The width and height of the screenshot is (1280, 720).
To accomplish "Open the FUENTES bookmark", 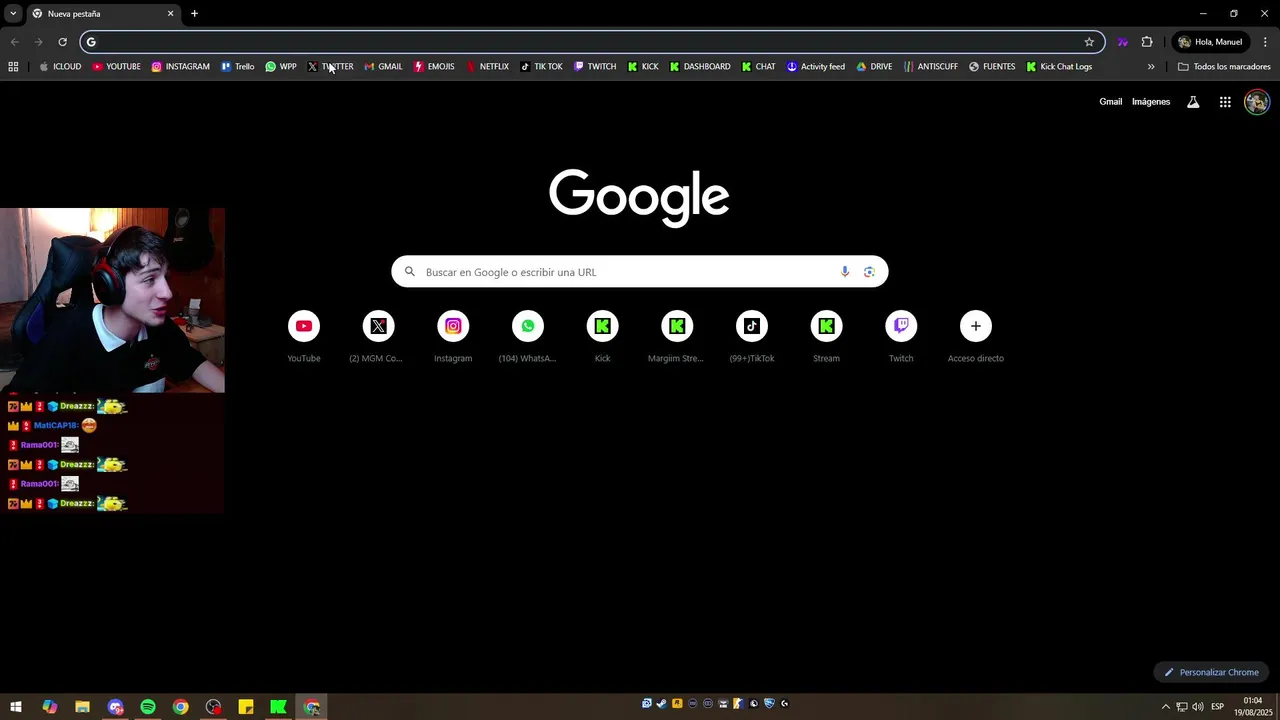I will click(x=992, y=67).
